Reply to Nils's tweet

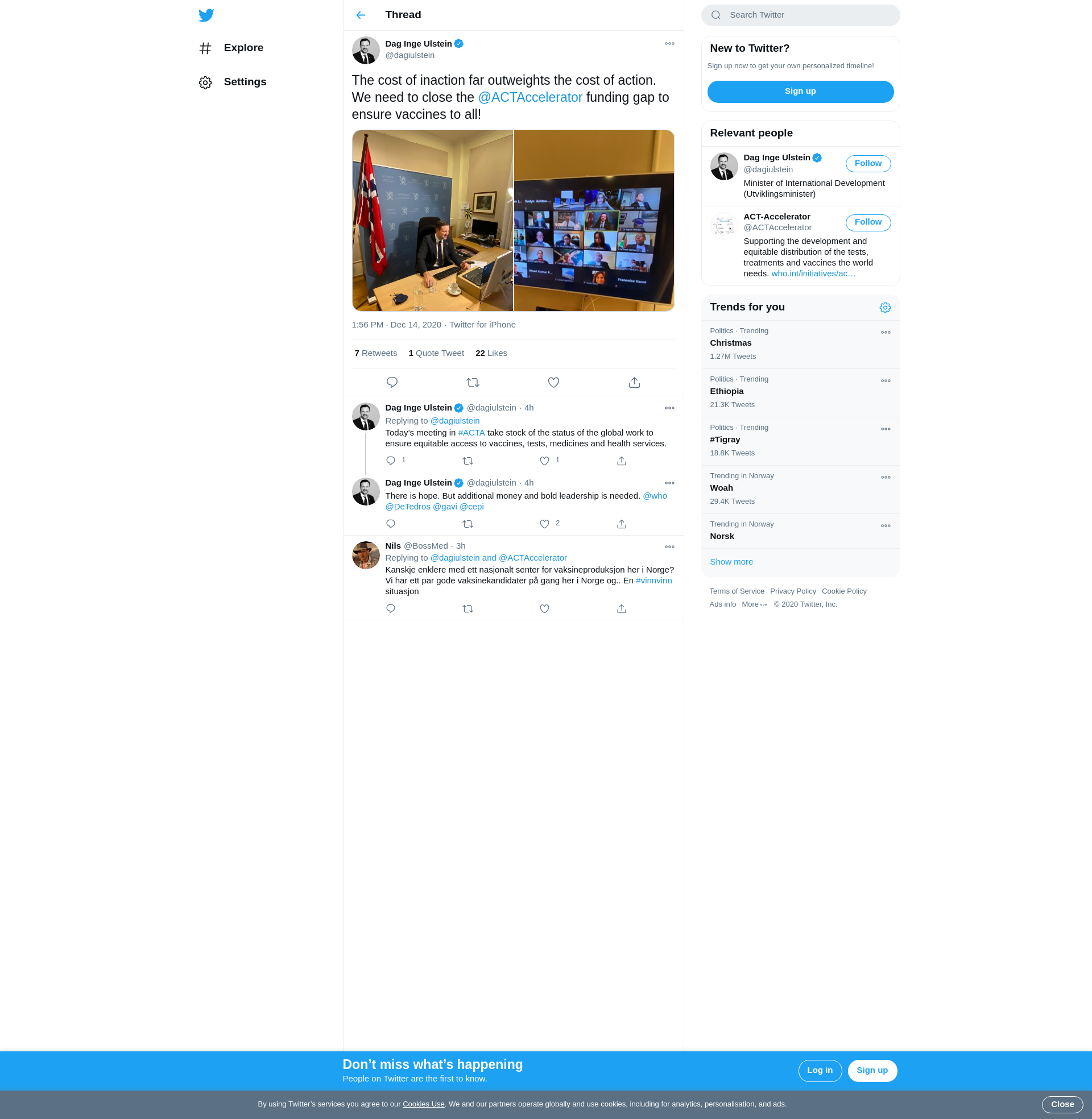391,609
